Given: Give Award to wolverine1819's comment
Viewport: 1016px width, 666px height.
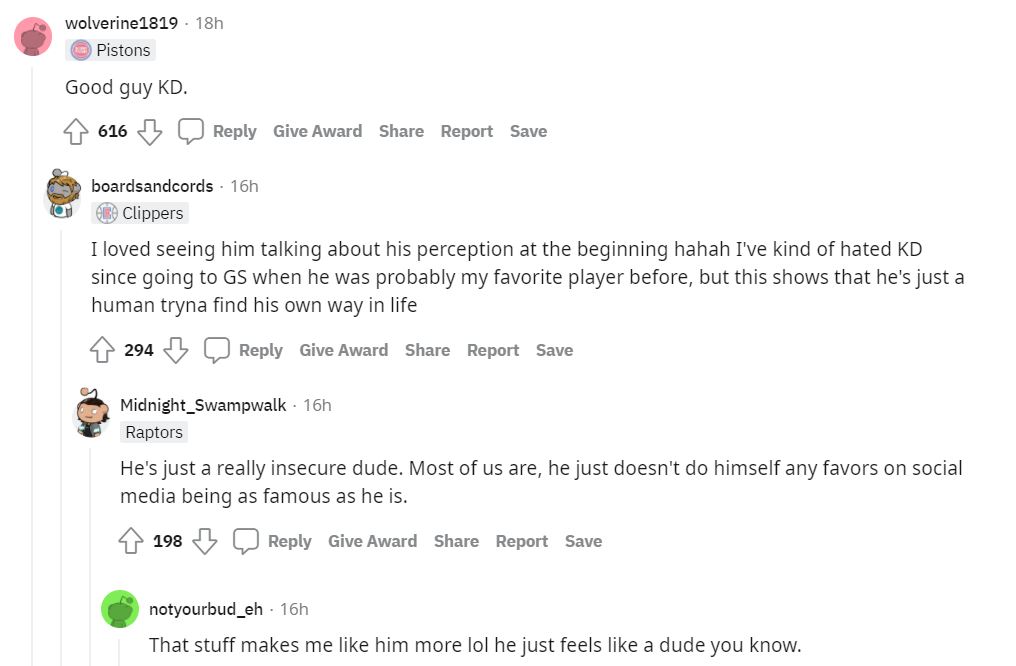Looking at the screenshot, I should 317,131.
